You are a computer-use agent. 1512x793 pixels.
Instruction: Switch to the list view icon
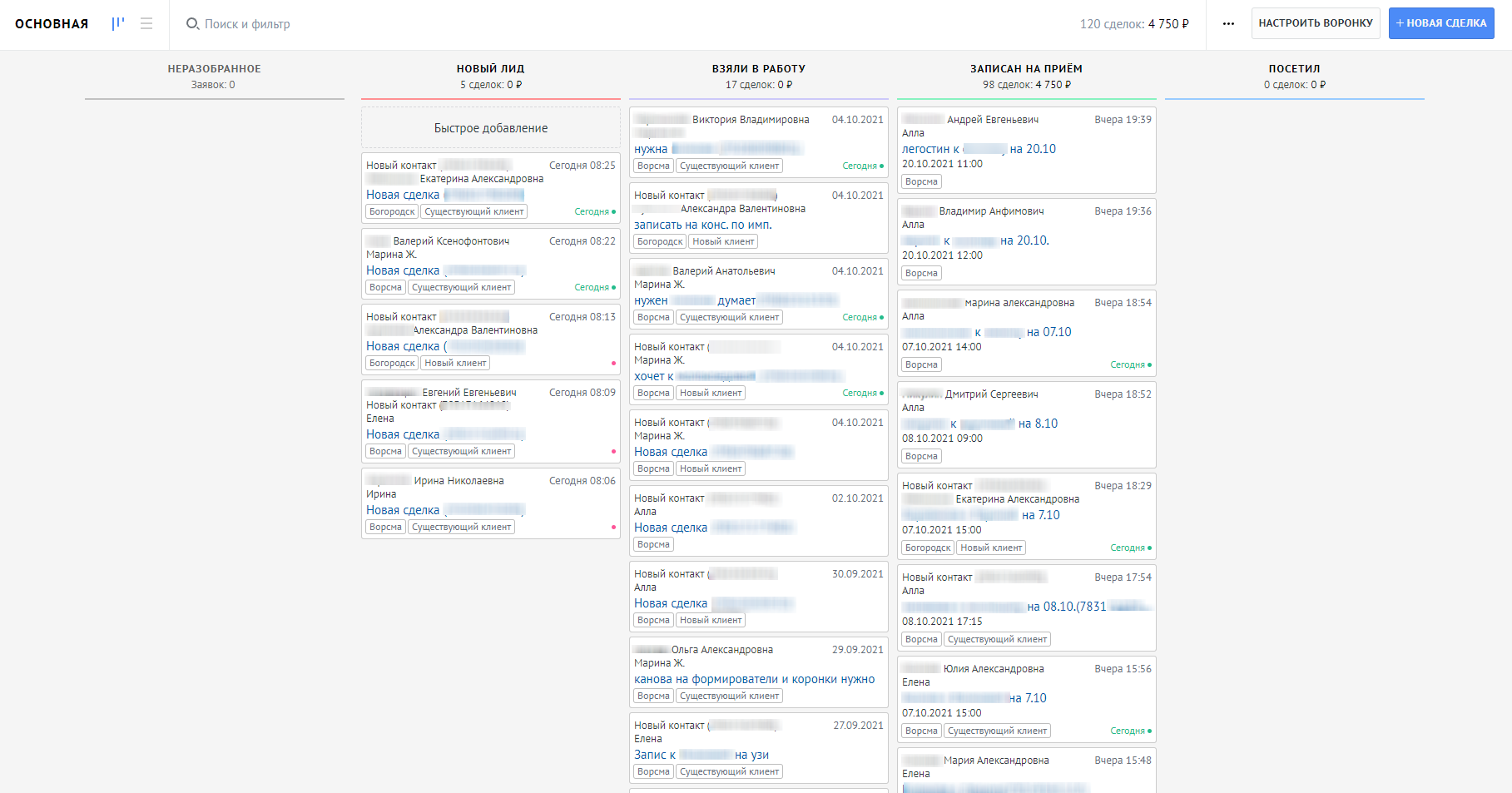[x=146, y=23]
